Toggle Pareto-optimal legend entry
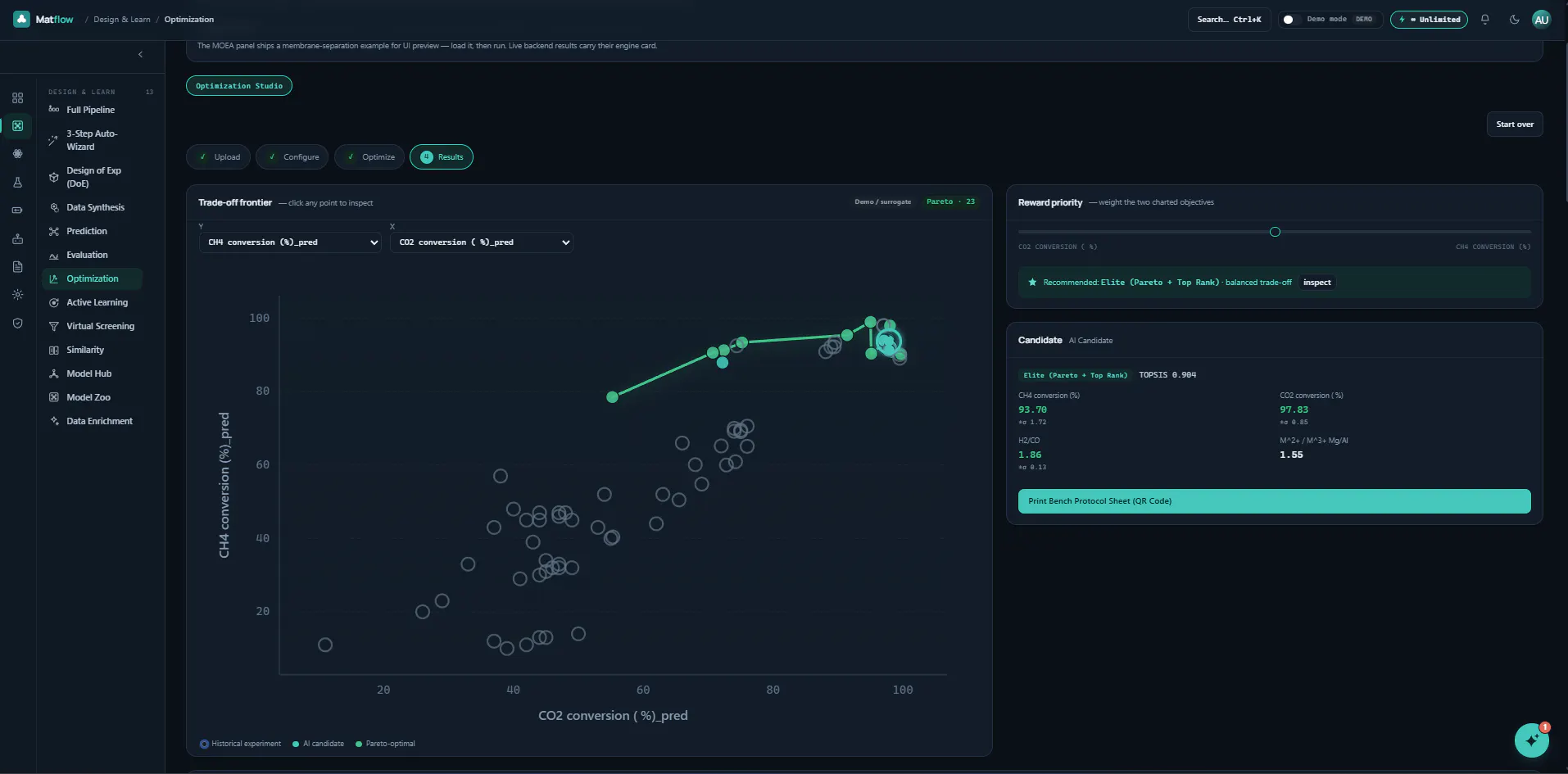1568x774 pixels. [385, 744]
